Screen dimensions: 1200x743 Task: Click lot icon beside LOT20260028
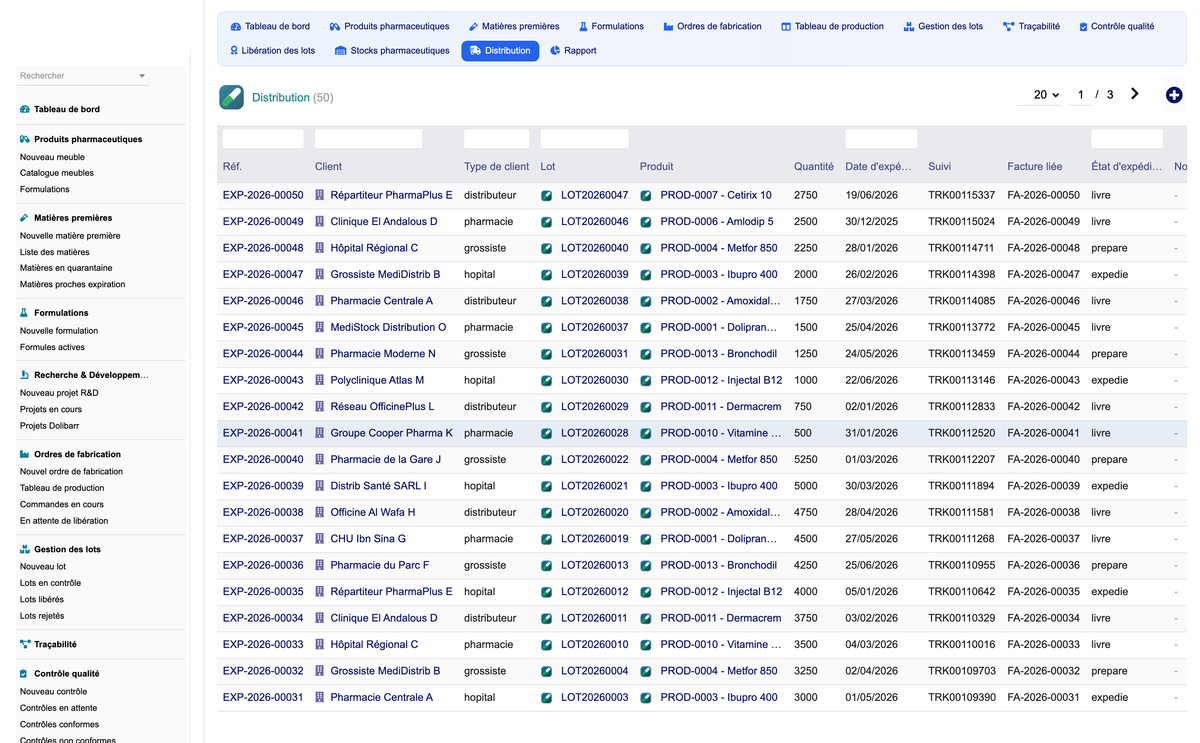pos(546,433)
